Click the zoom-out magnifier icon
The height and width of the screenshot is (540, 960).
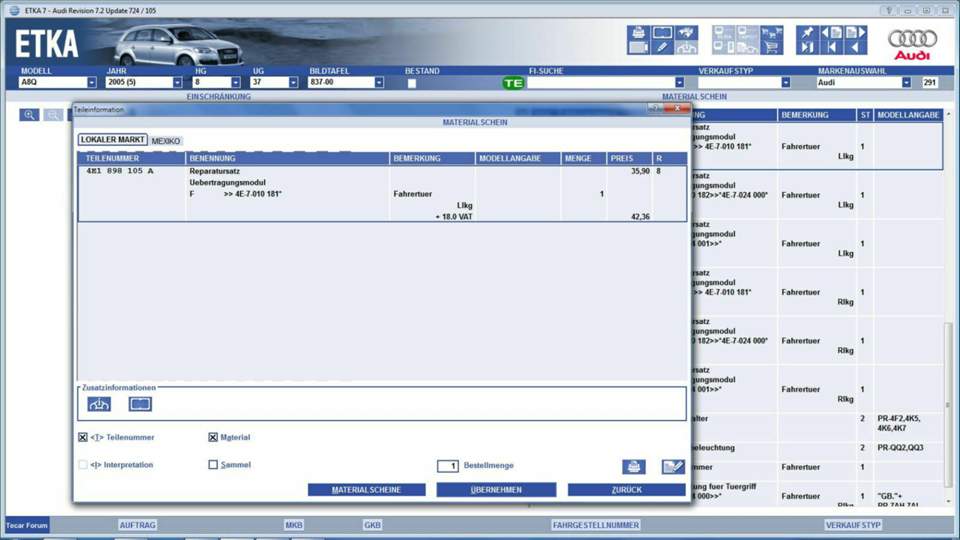coord(53,115)
